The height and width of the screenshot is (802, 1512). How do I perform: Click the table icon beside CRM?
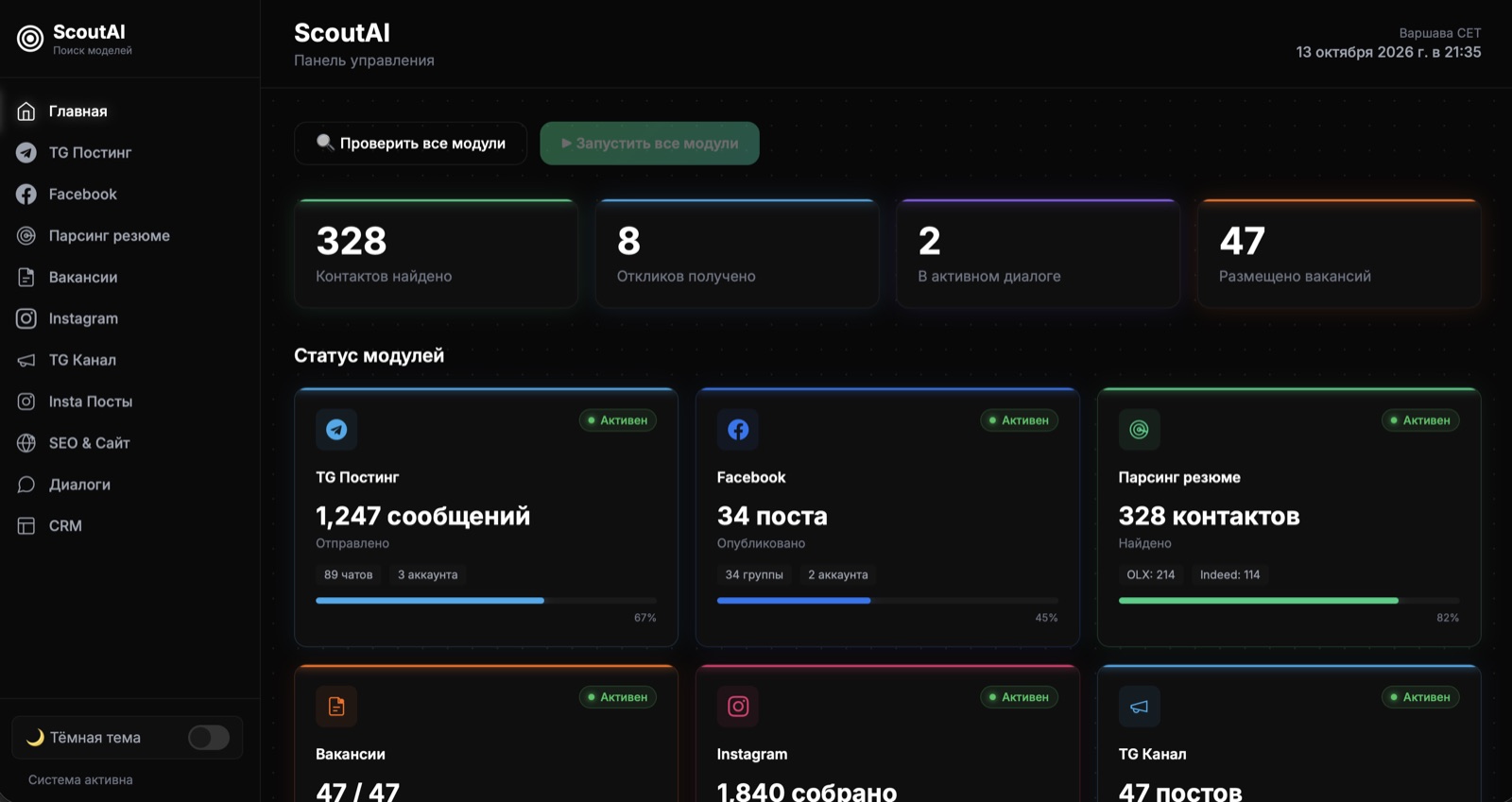click(x=26, y=526)
